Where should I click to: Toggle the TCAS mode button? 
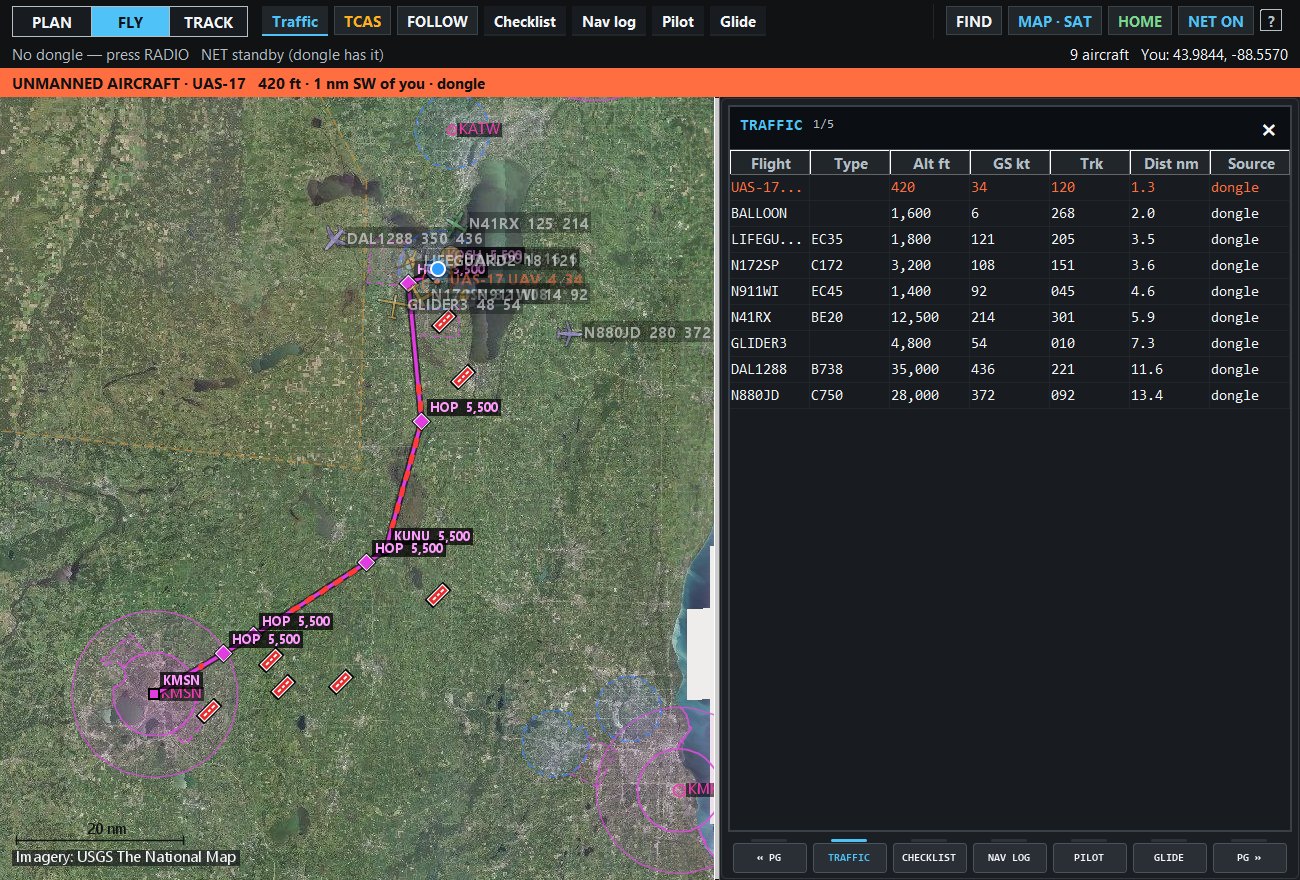pyautogui.click(x=363, y=21)
